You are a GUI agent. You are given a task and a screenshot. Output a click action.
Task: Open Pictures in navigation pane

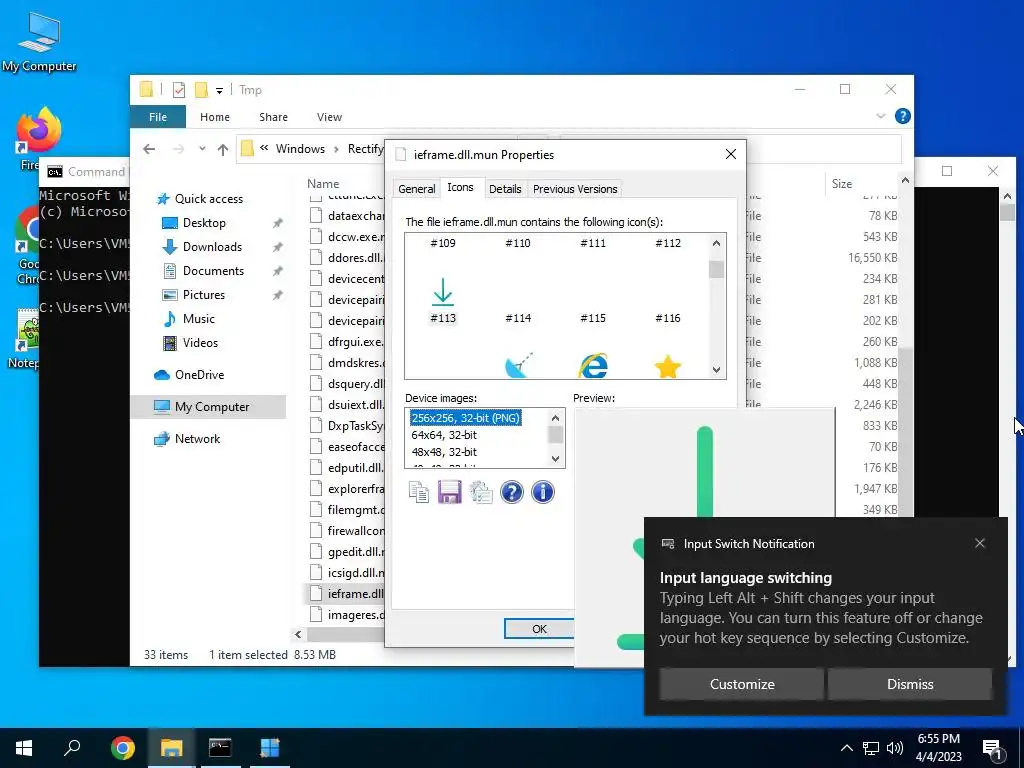click(204, 295)
